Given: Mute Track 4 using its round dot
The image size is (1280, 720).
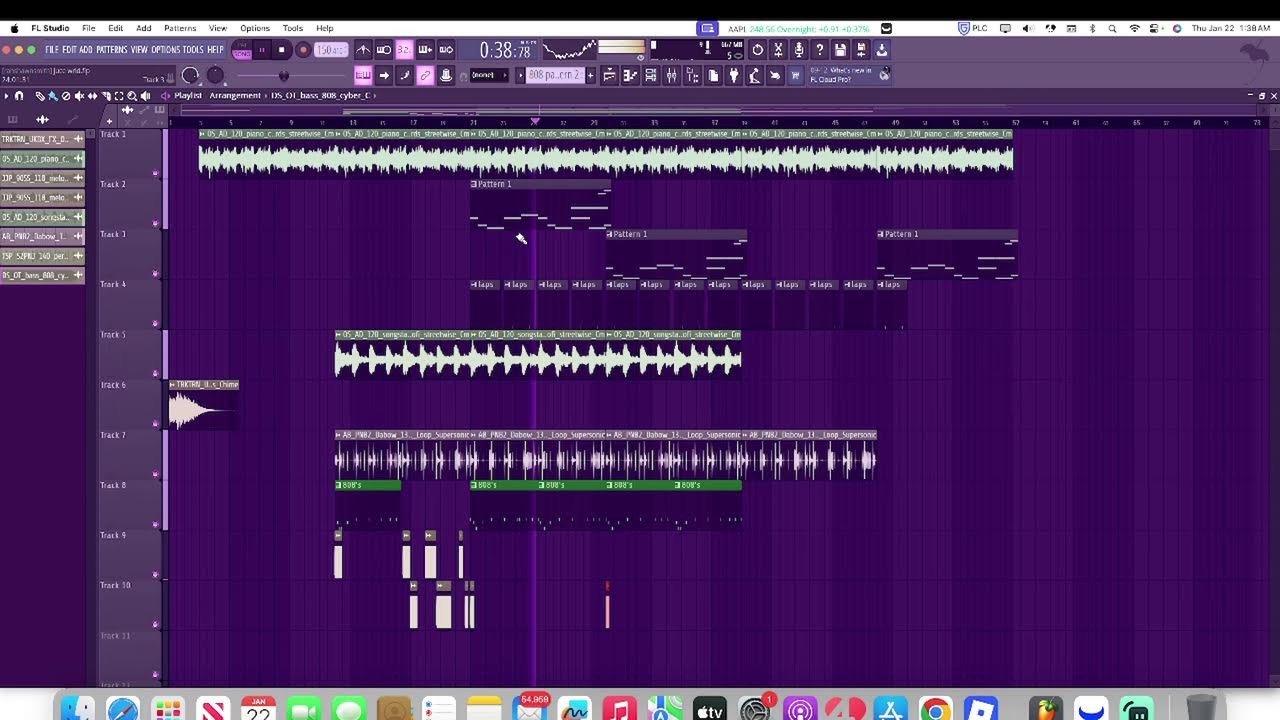Looking at the screenshot, I should pos(155,323).
